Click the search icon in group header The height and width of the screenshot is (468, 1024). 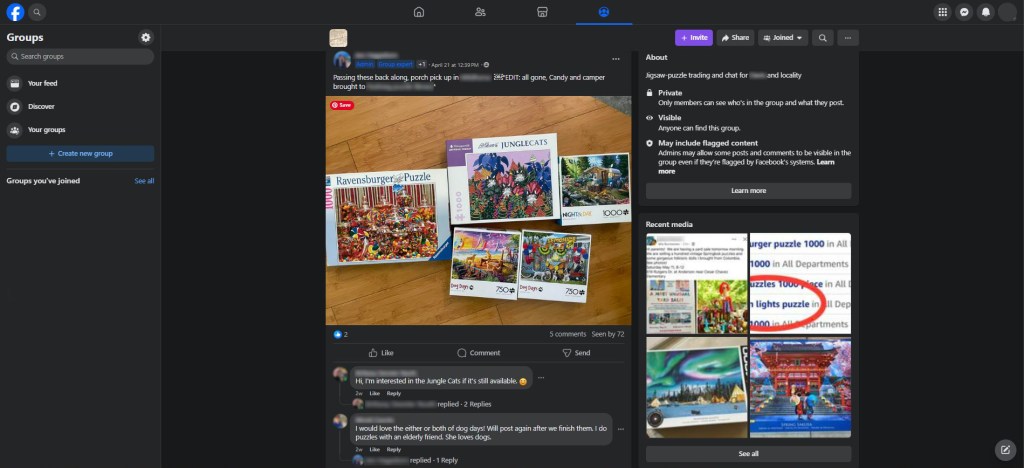[x=822, y=38]
